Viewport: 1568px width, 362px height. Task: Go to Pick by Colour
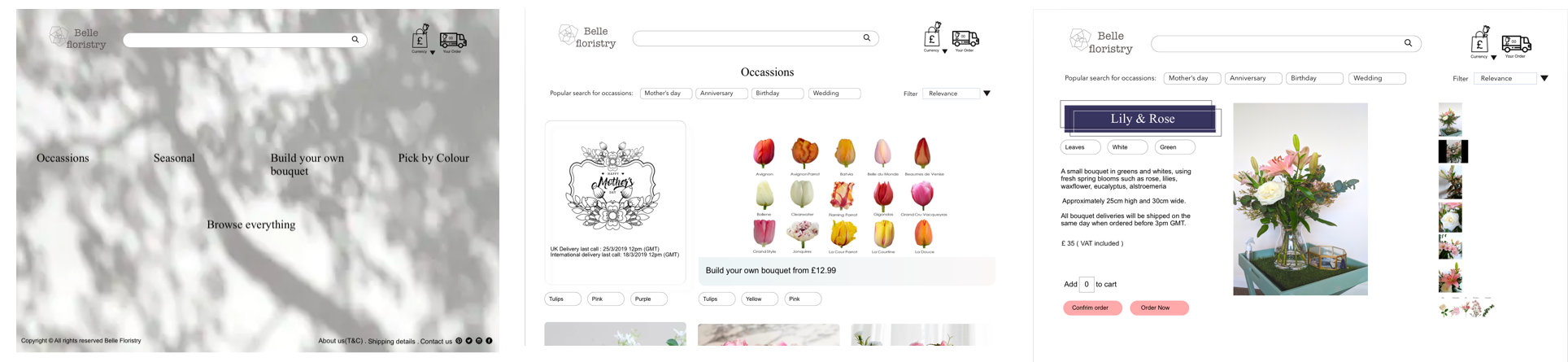[x=433, y=158]
